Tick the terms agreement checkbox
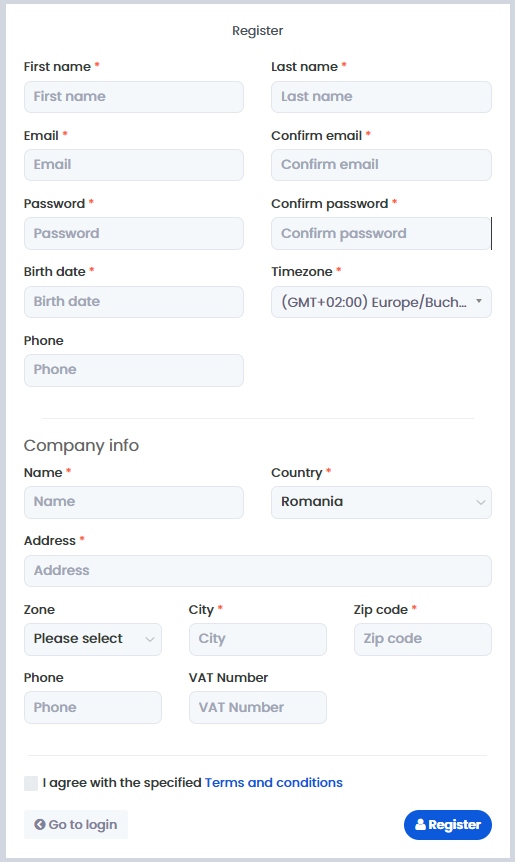 coord(31,783)
